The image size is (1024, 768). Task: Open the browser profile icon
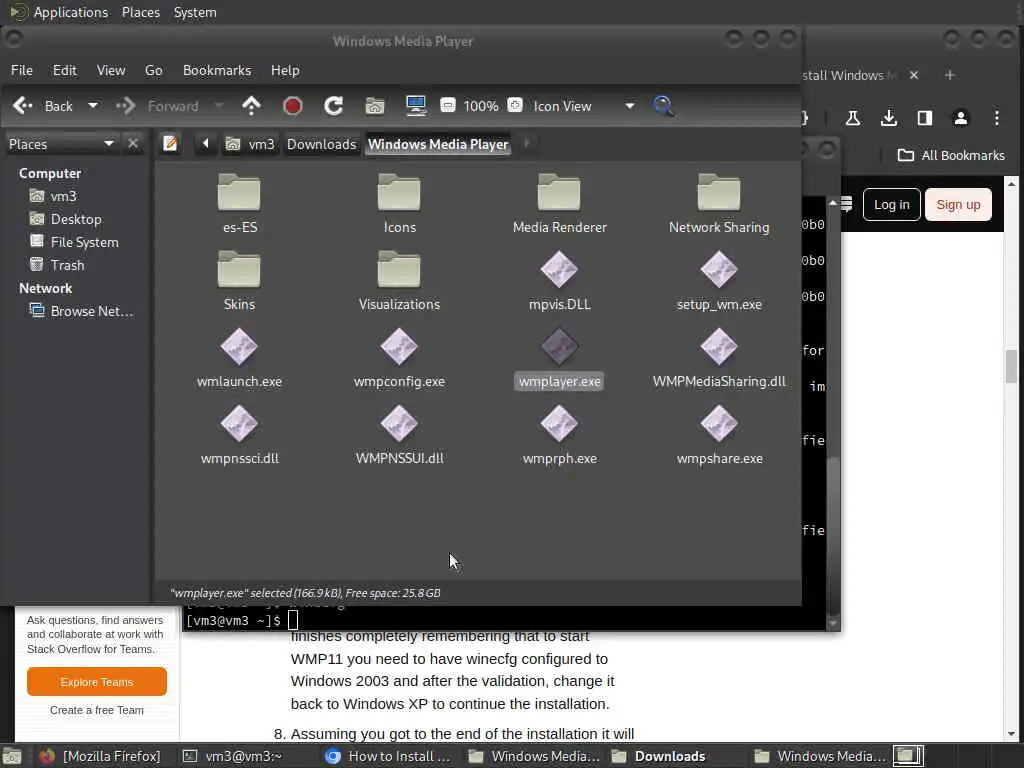(960, 118)
